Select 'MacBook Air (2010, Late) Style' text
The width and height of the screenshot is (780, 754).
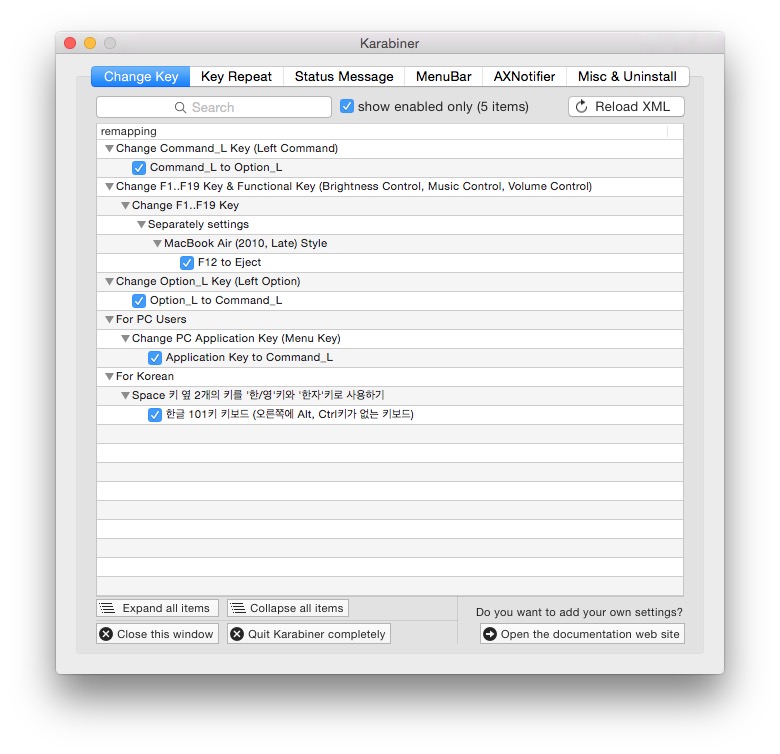point(245,243)
